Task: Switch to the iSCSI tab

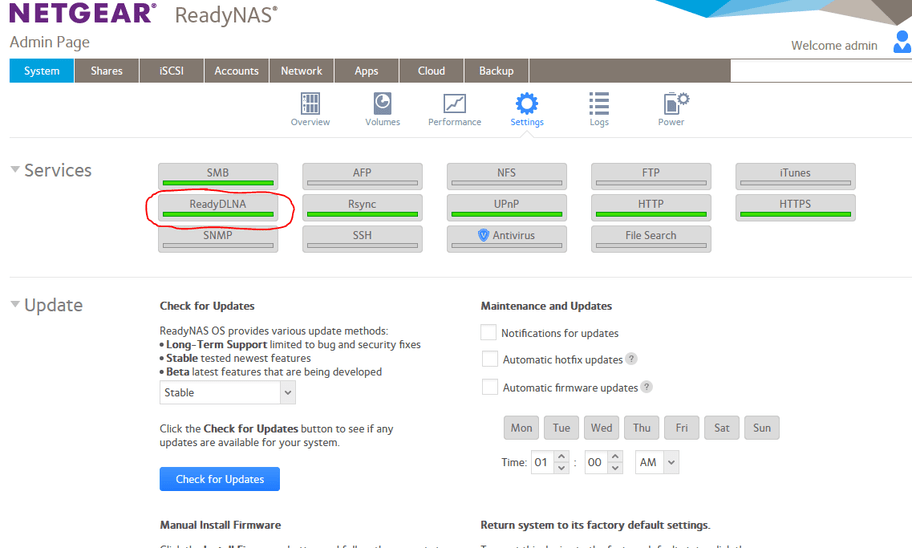Action: coord(172,71)
